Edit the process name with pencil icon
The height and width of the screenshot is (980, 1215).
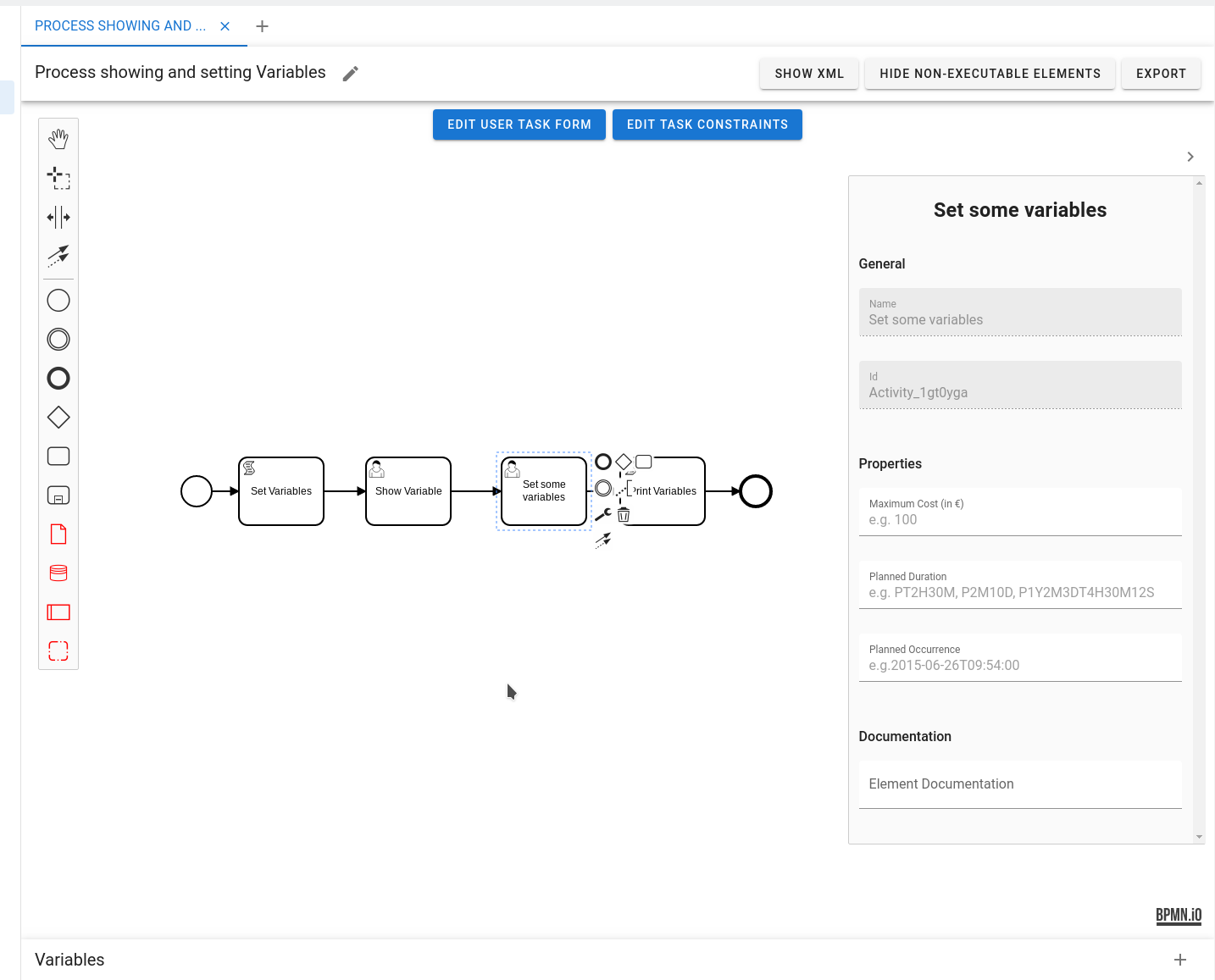point(351,74)
